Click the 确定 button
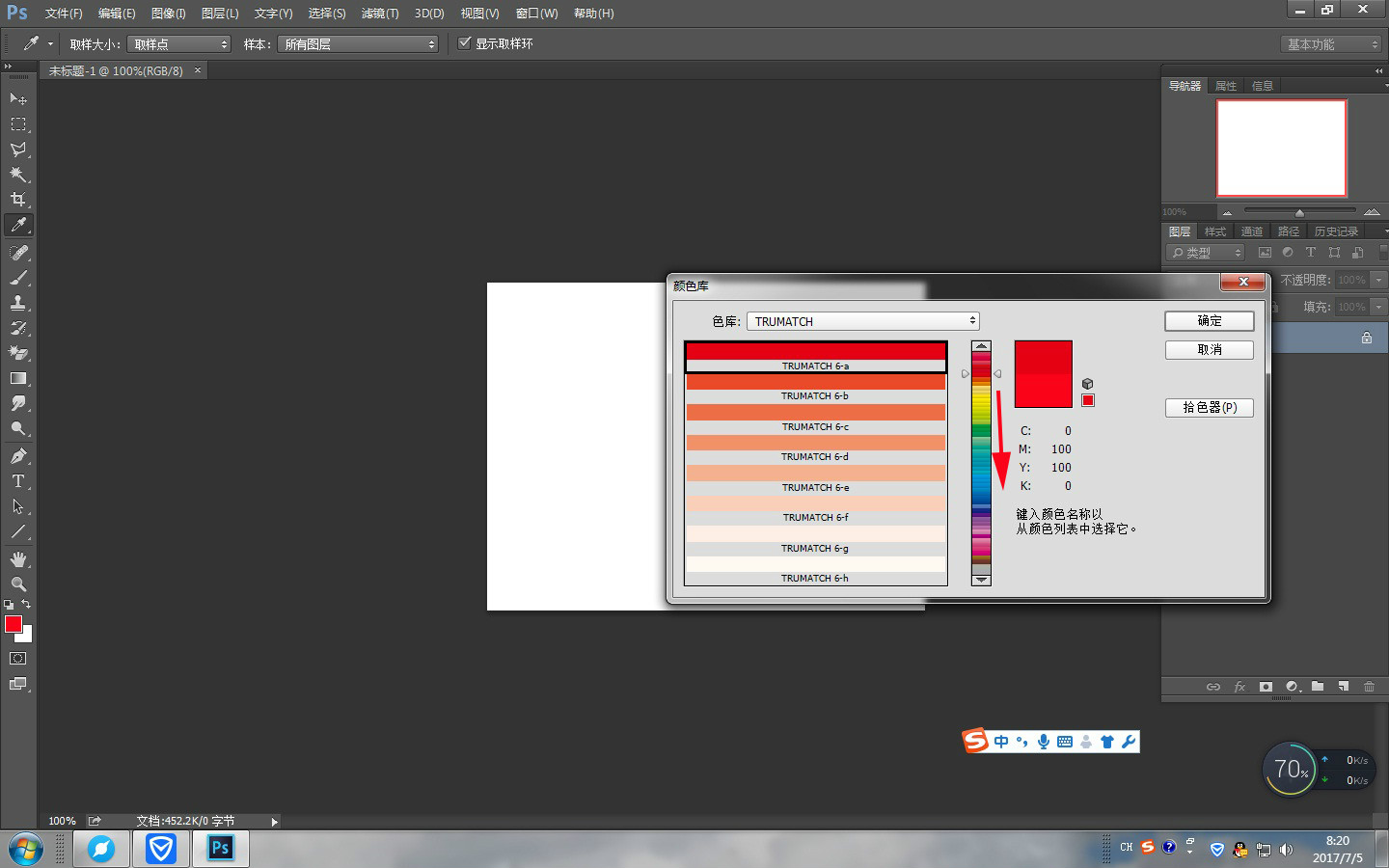The height and width of the screenshot is (868, 1389). point(1210,321)
